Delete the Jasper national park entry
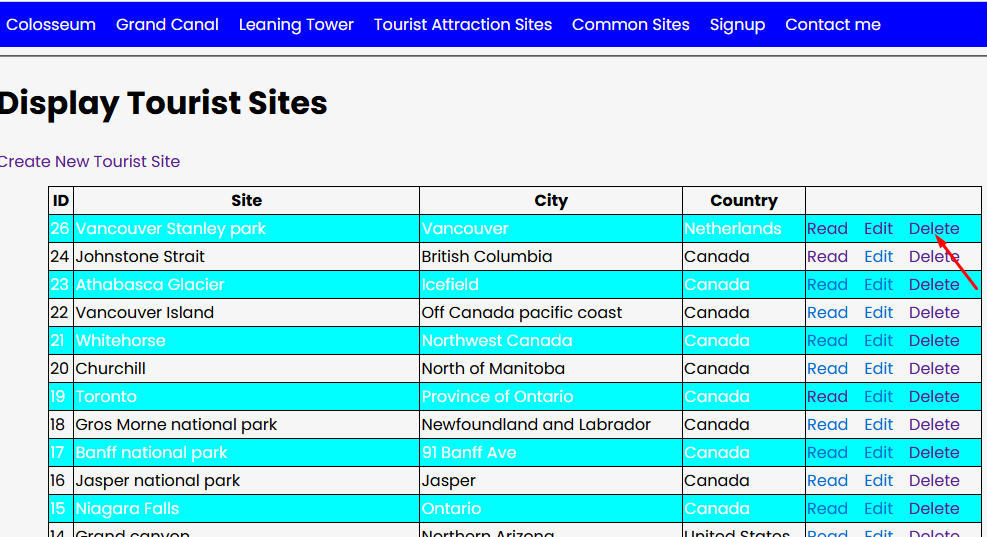Image resolution: width=987 pixels, height=537 pixels. click(933, 481)
